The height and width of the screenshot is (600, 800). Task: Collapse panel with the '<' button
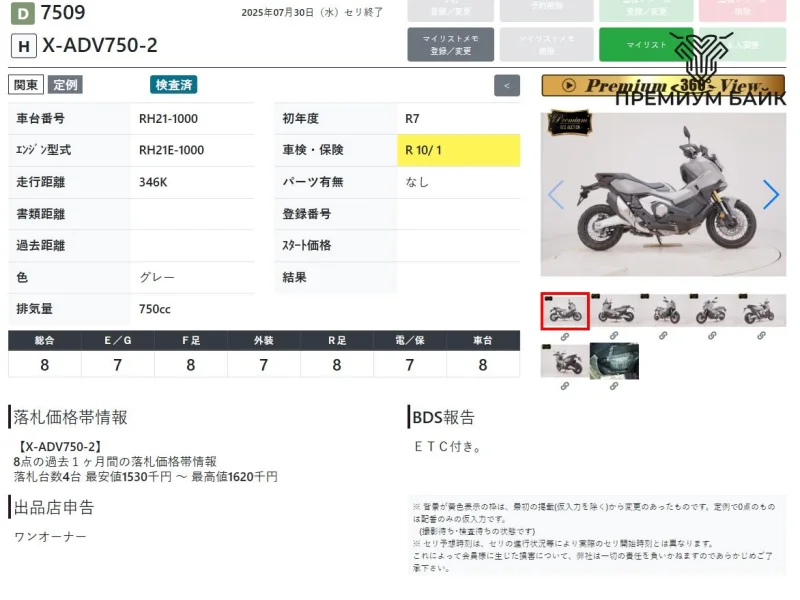tap(507, 86)
